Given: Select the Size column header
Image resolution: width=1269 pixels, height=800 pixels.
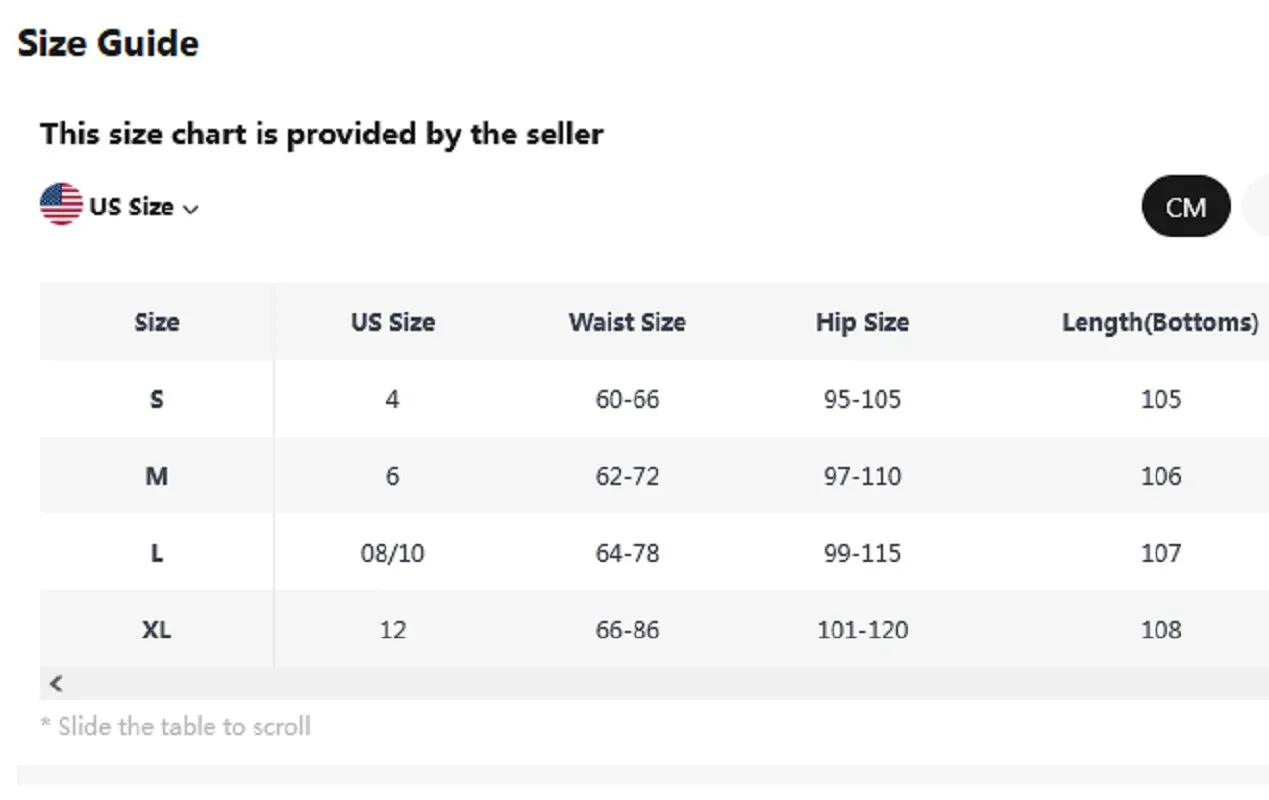Looking at the screenshot, I should (157, 322).
